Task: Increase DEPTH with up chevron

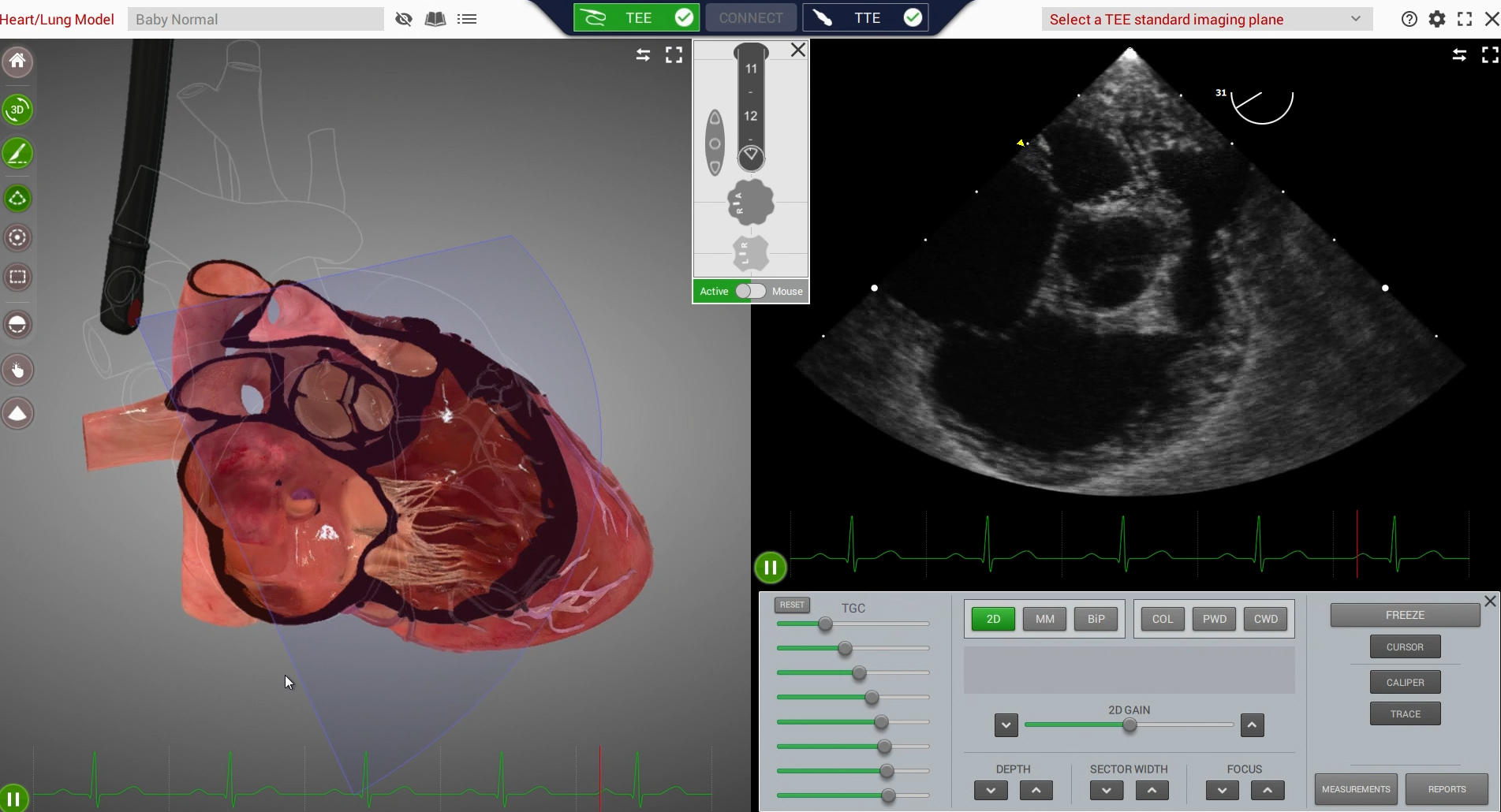Action: coord(1036,790)
